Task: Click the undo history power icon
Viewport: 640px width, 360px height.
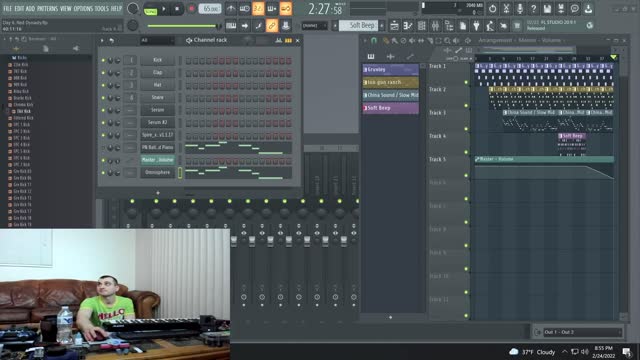Action: (x=492, y=9)
